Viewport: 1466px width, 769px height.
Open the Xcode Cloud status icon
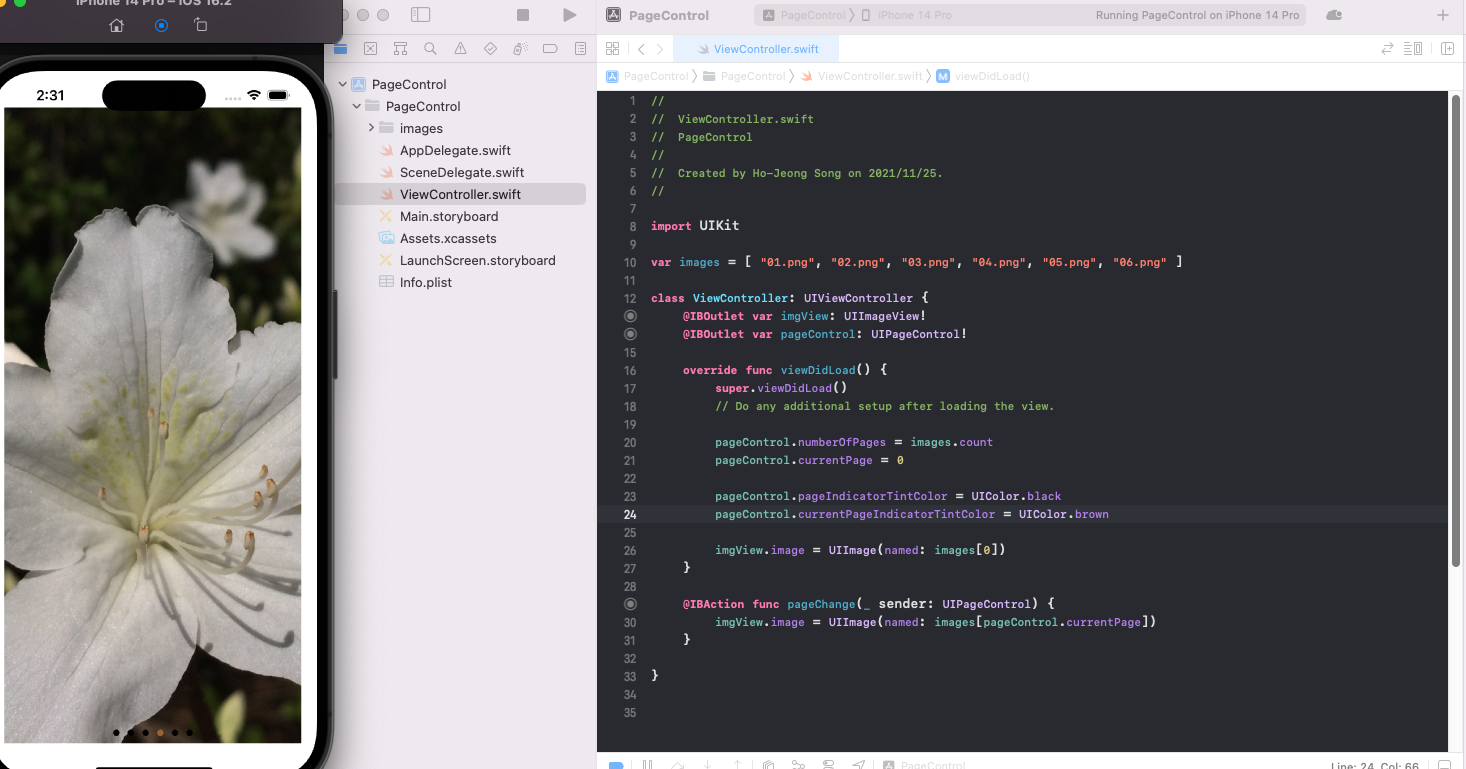1333,15
